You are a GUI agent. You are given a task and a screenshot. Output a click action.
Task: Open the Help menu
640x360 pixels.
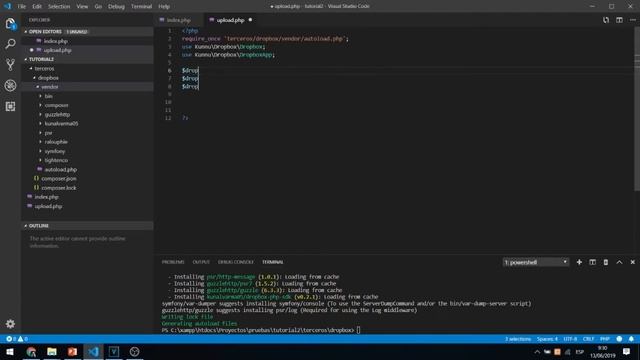click(x=164, y=7)
